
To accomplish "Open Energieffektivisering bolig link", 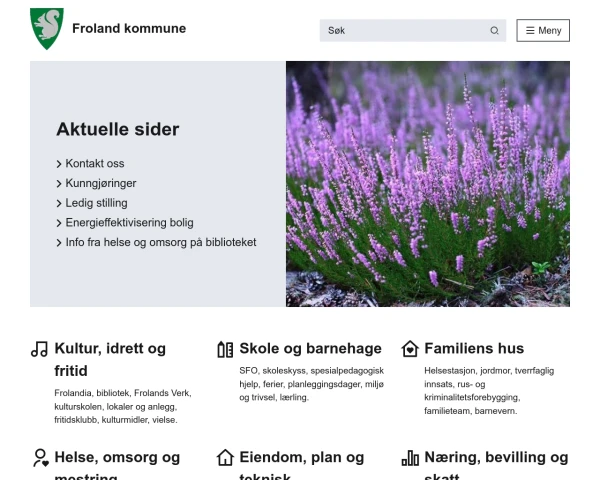I will 129,223.
